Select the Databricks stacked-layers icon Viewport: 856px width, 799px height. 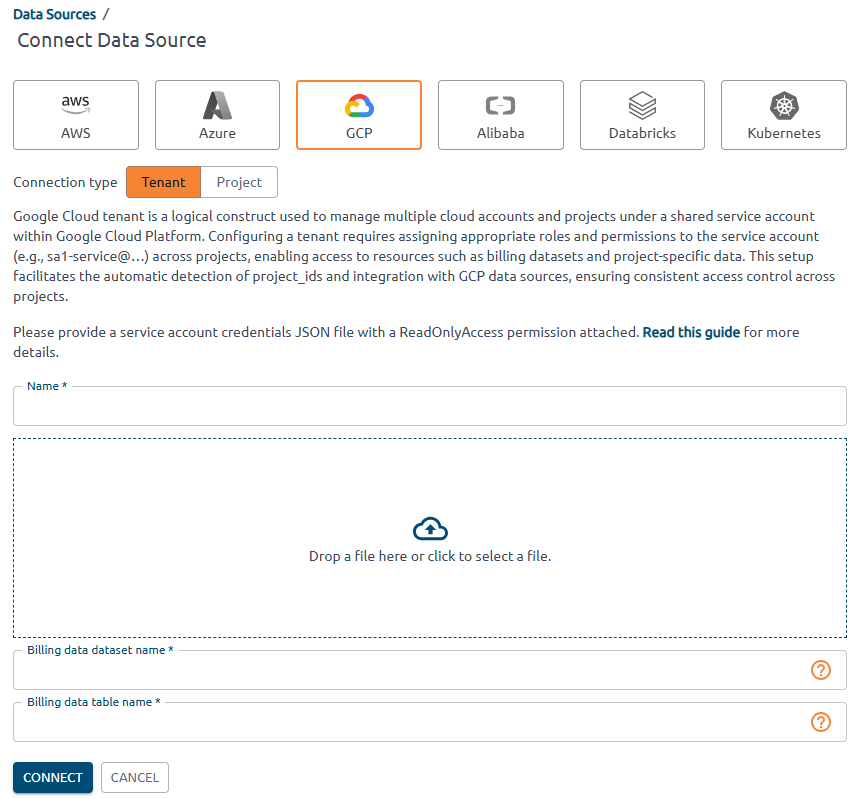pyautogui.click(x=643, y=105)
